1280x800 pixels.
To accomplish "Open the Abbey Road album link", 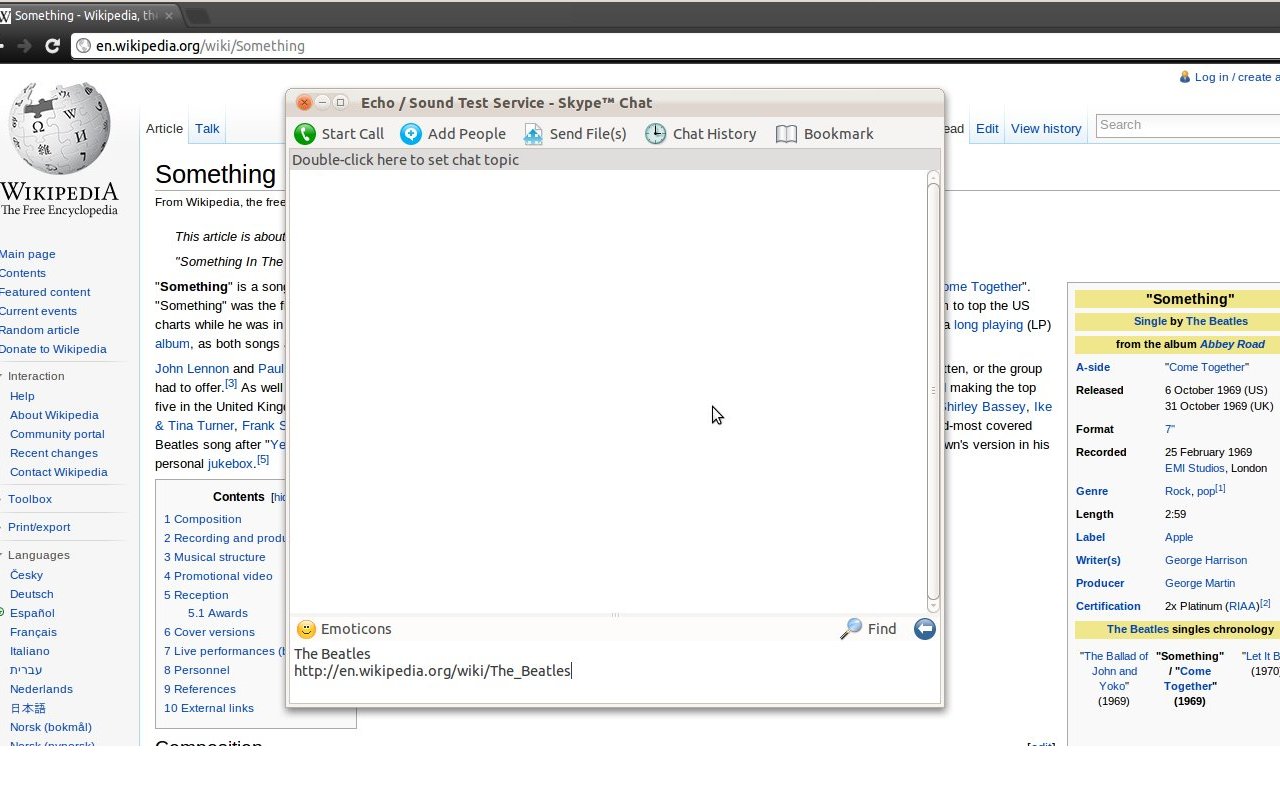I will [x=1232, y=344].
